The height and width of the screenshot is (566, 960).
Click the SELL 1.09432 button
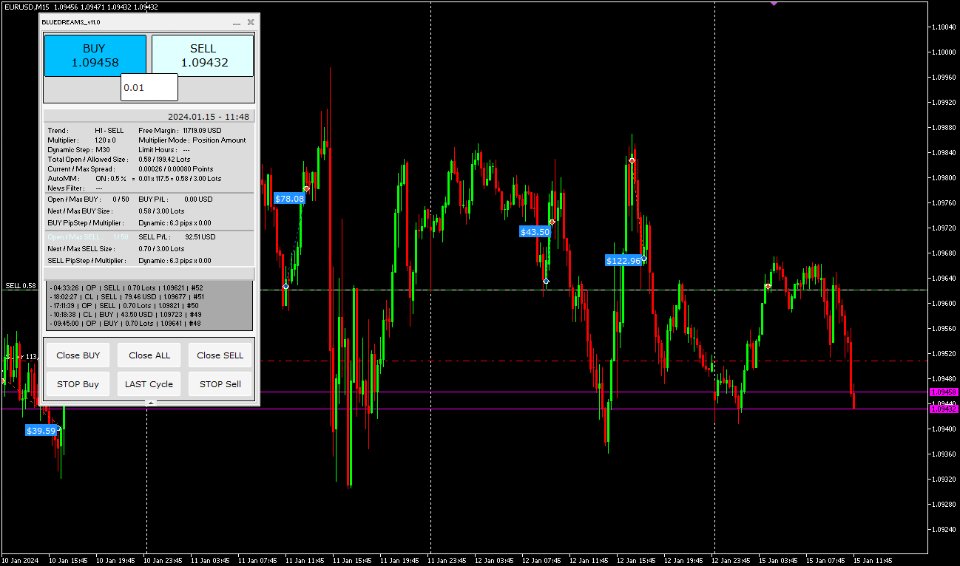tap(203, 55)
